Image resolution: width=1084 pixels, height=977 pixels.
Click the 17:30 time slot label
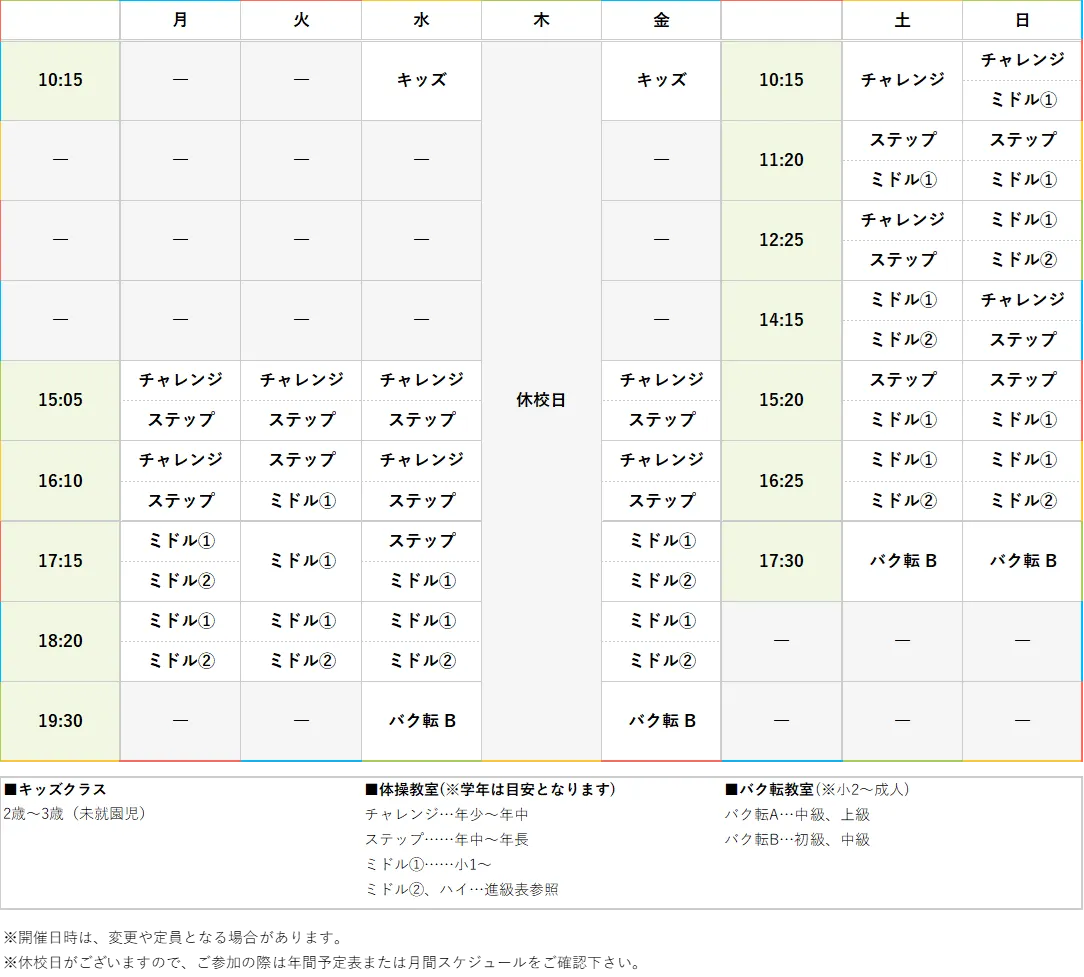click(x=780, y=561)
